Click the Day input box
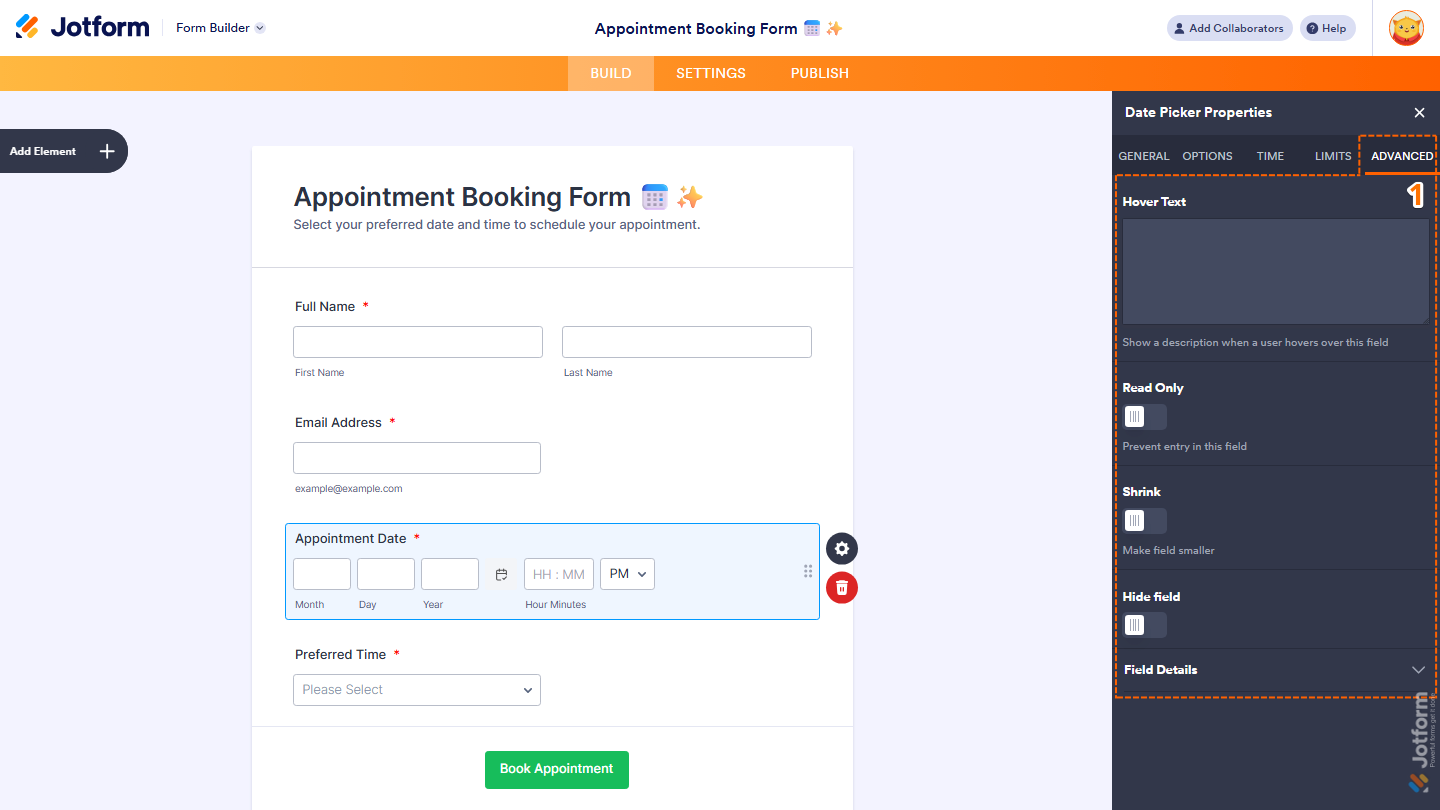This screenshot has height=810, width=1440. click(x=386, y=574)
